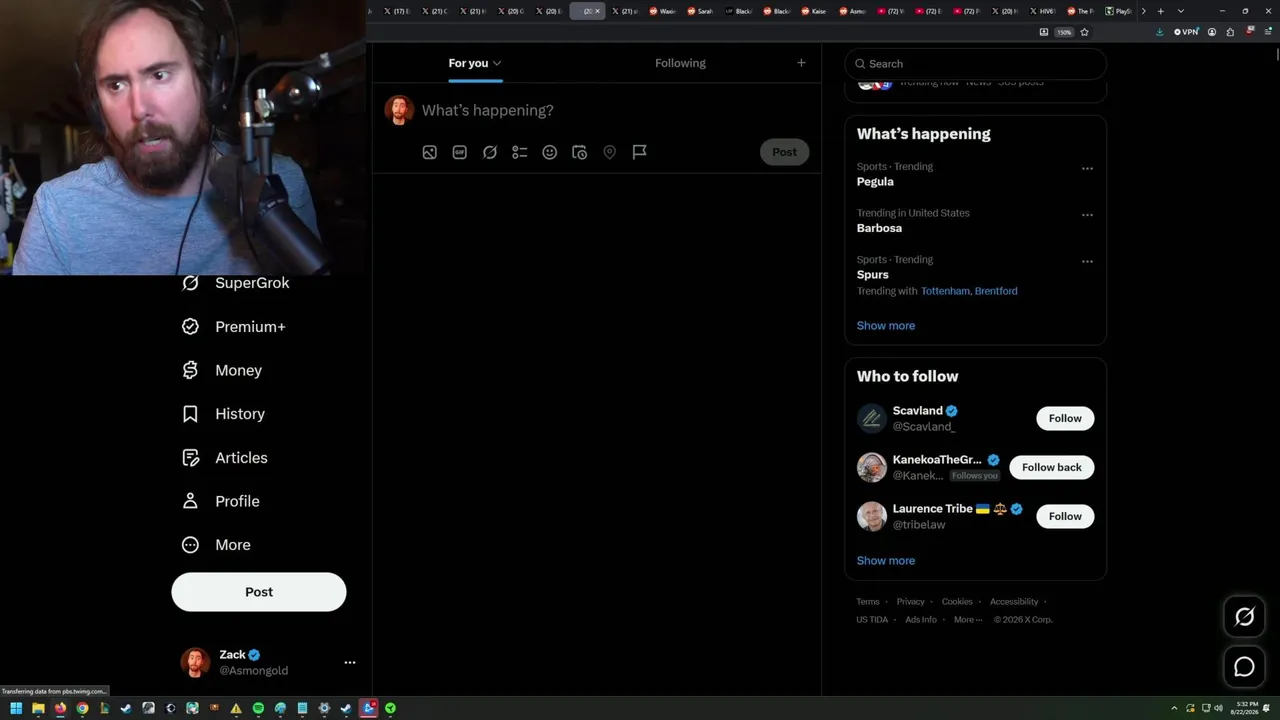Open Google Chrome from the taskbar
Viewport: 1280px width, 720px height.
(82, 708)
